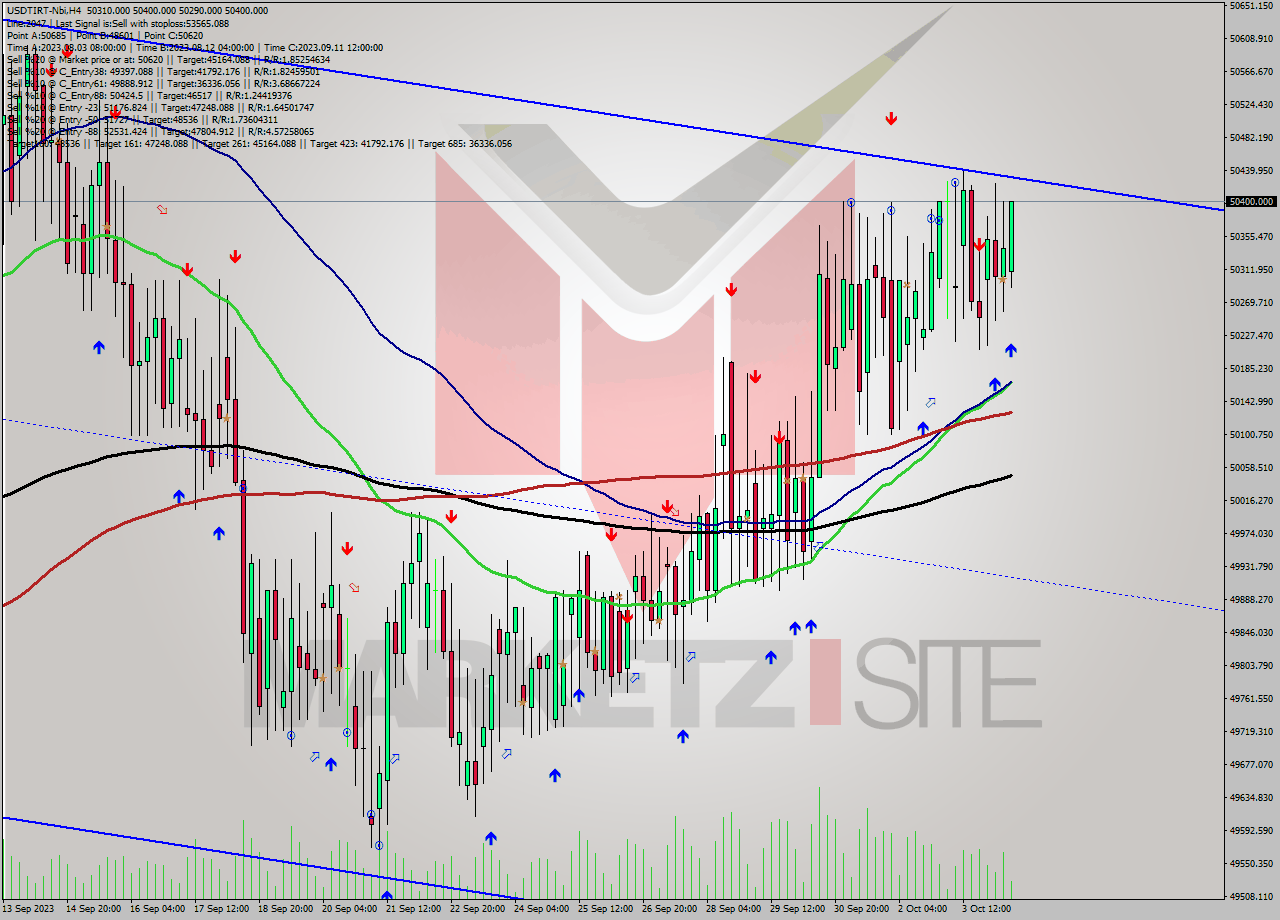
Task: Click the 'Target:46517' value
Action: pos(184,95)
